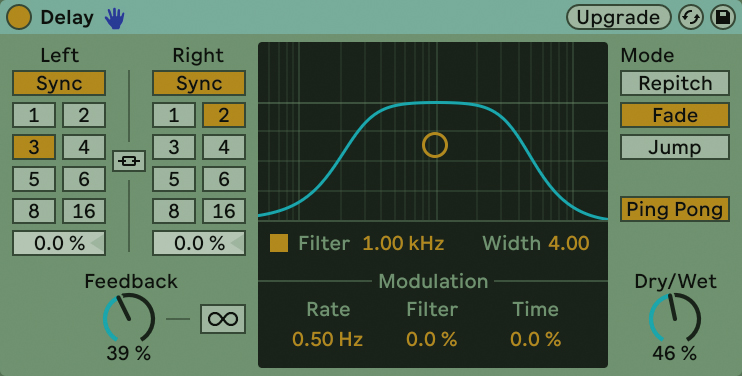The image size is (742, 376).
Task: Click the Upgrade button
Action: tap(618, 17)
